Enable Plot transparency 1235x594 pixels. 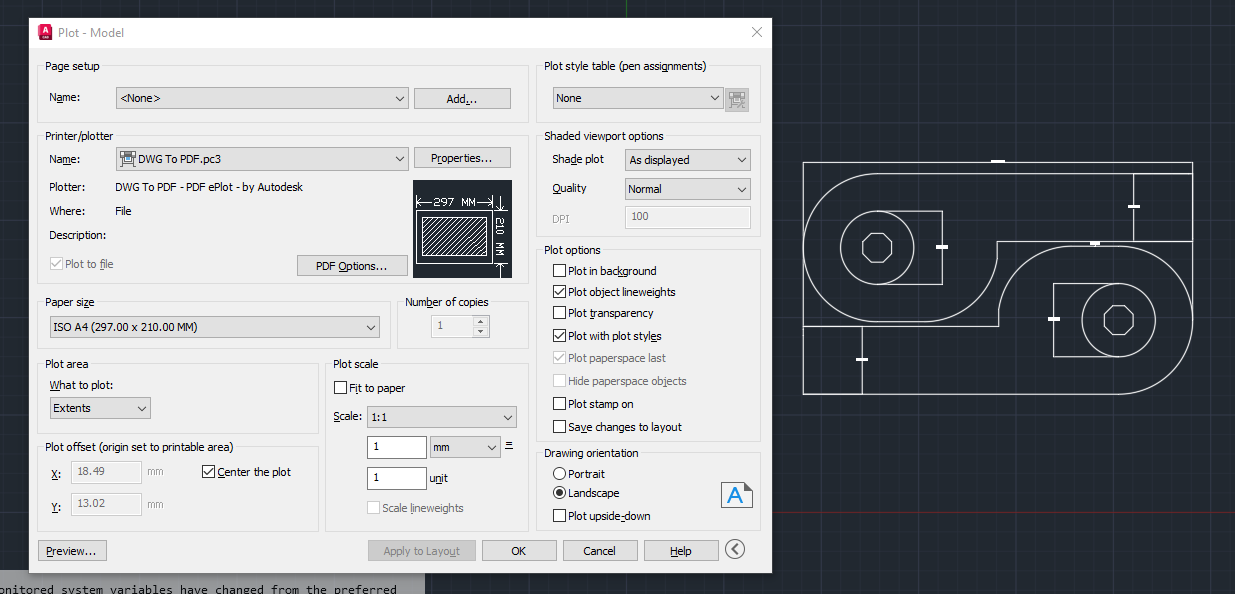557,313
